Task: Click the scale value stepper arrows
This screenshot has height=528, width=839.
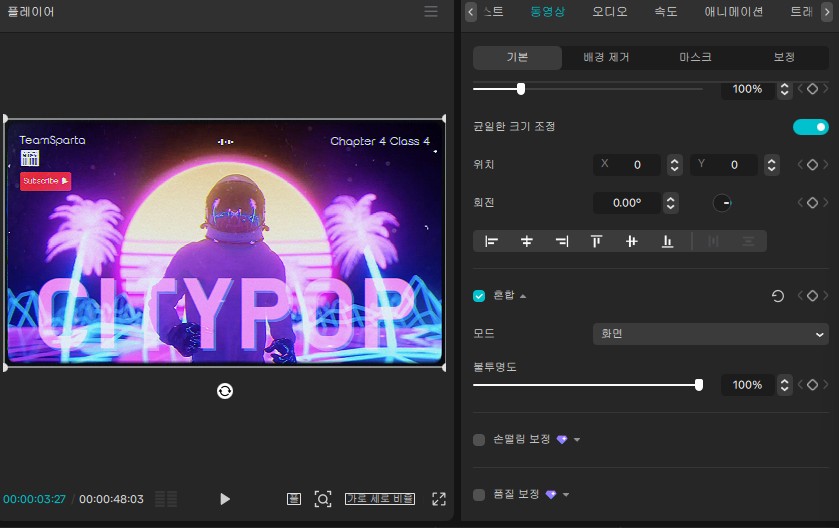Action: point(784,89)
